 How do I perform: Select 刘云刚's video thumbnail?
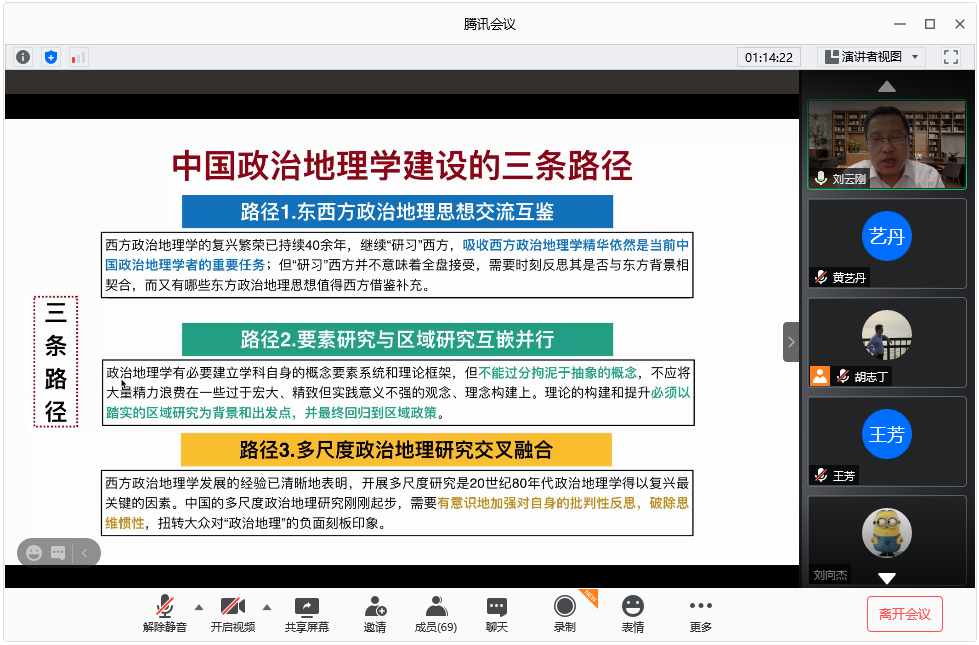(887, 144)
